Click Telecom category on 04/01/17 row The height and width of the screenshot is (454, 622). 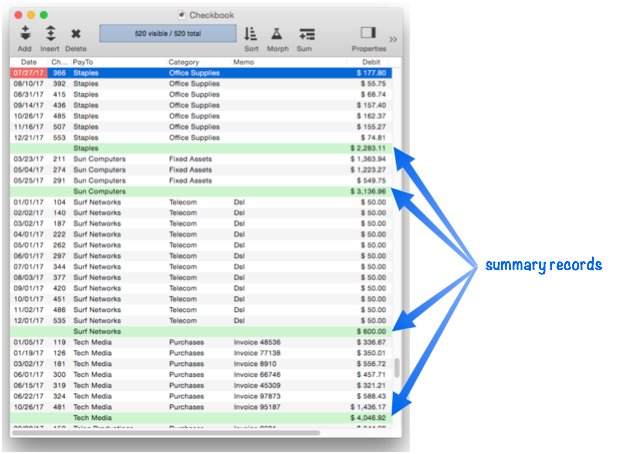(x=183, y=234)
